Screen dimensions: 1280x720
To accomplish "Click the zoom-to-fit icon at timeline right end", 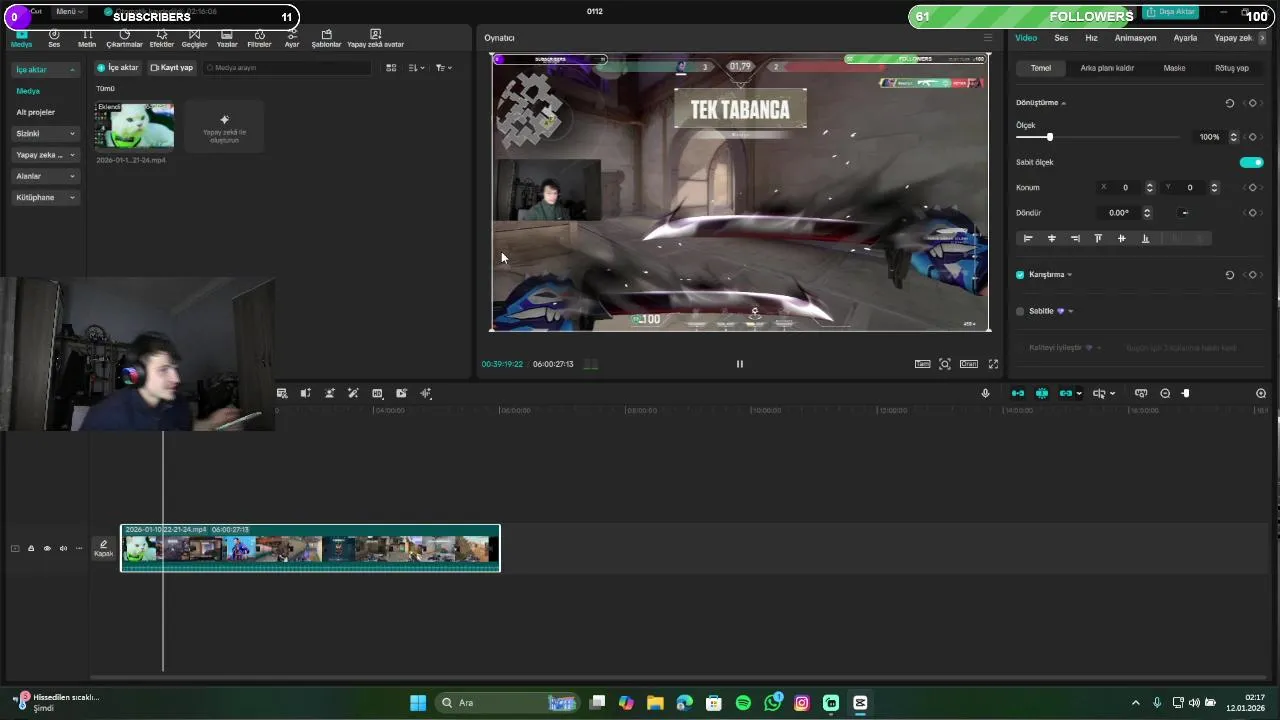I will (x=1261, y=393).
